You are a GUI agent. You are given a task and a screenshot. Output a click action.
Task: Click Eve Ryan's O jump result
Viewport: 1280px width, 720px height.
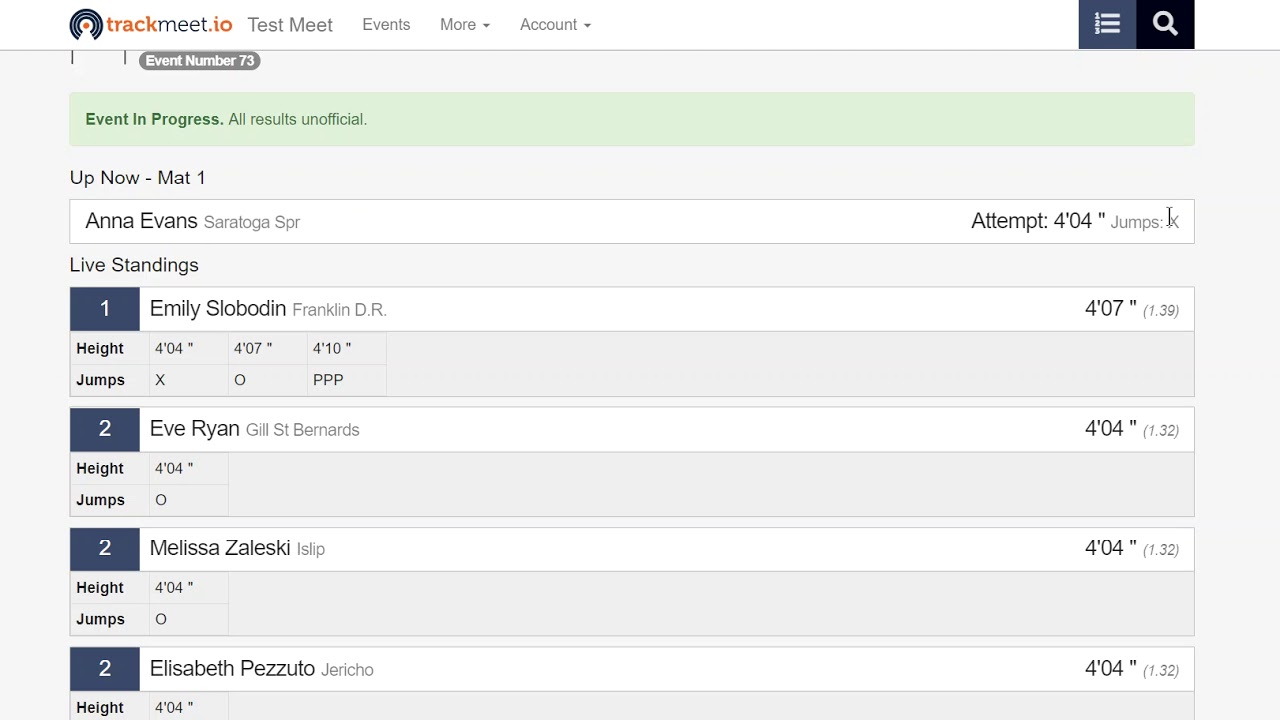[x=161, y=500]
